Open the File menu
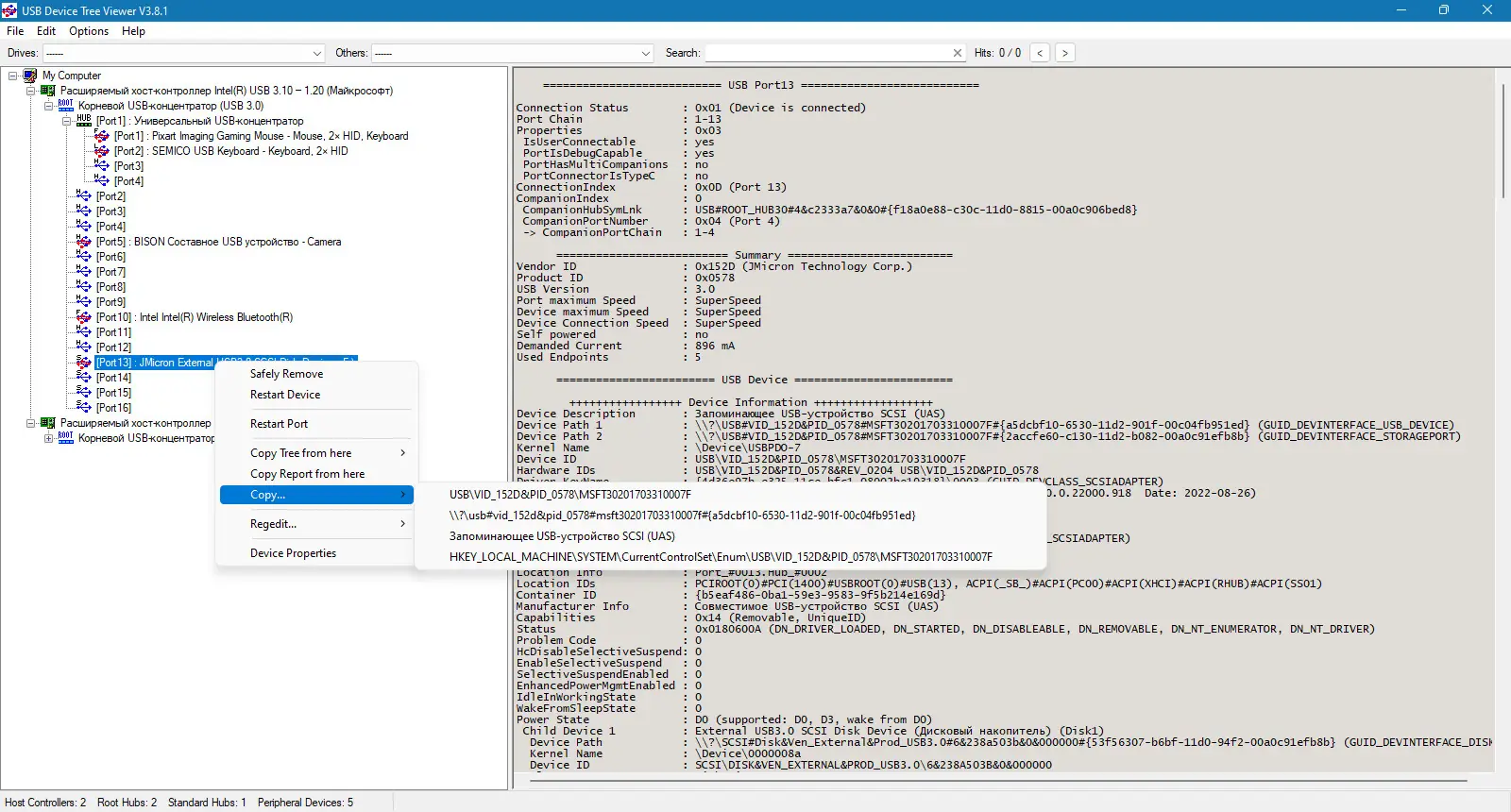 pyautogui.click(x=15, y=31)
